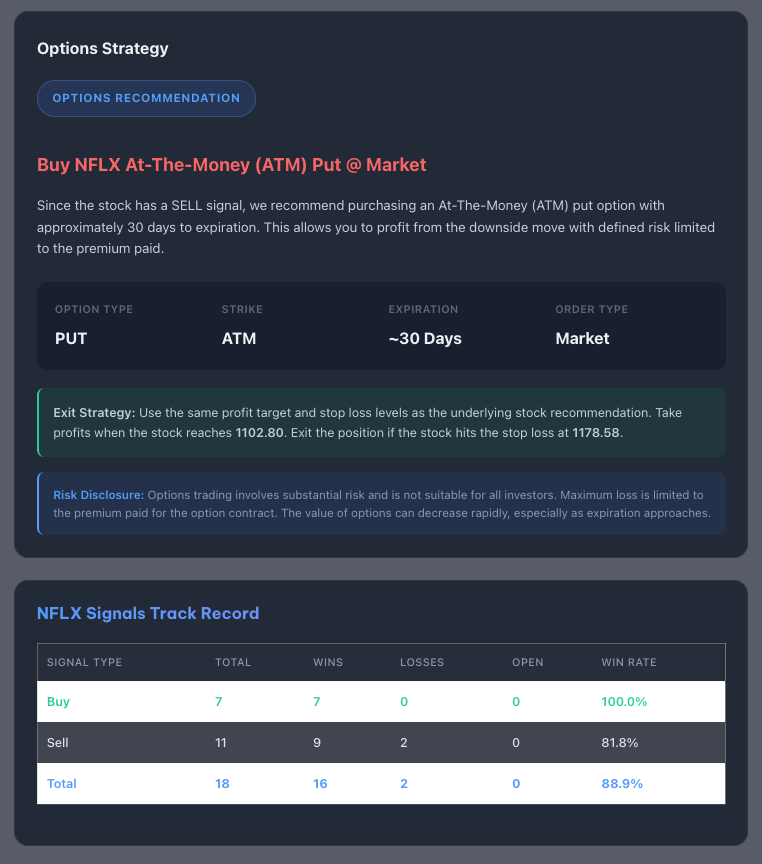This screenshot has width=762, height=864.
Task: Click the NFLX Signals Track Record title
Action: tap(148, 613)
